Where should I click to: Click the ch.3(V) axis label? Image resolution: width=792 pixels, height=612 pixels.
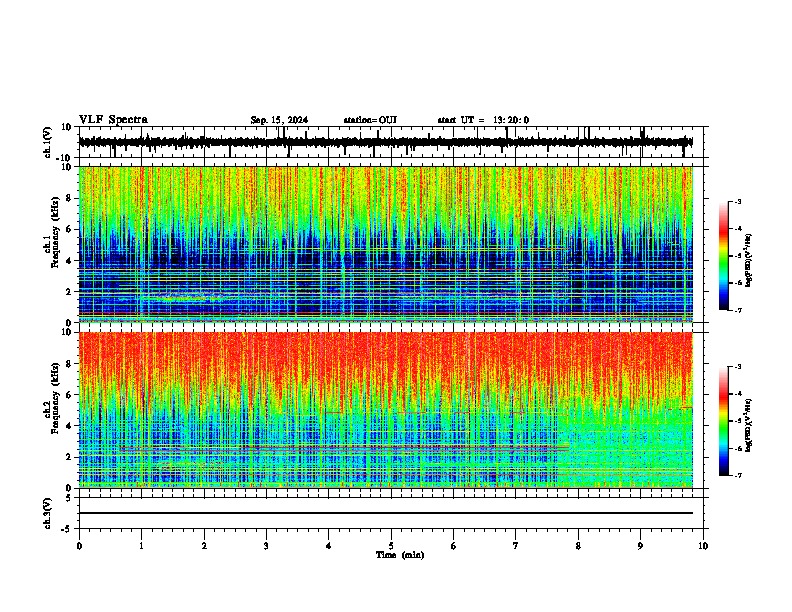pyautogui.click(x=48, y=513)
